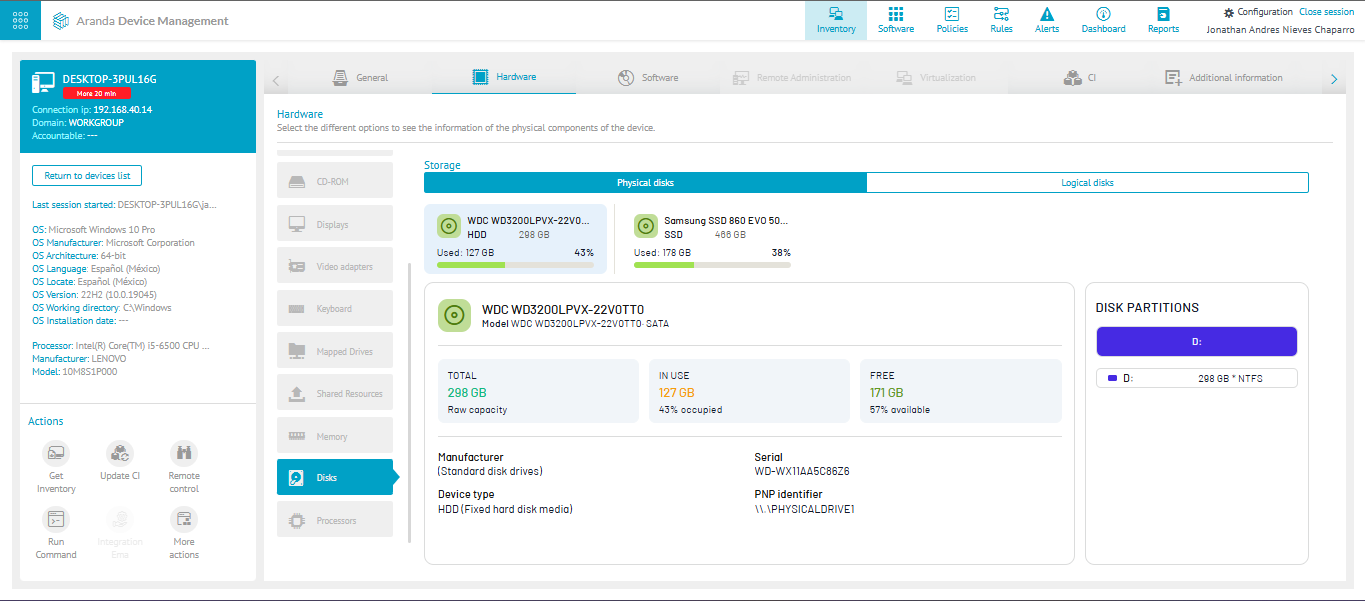The height and width of the screenshot is (601, 1365).
Task: Start Remote control action
Action: tap(183, 453)
